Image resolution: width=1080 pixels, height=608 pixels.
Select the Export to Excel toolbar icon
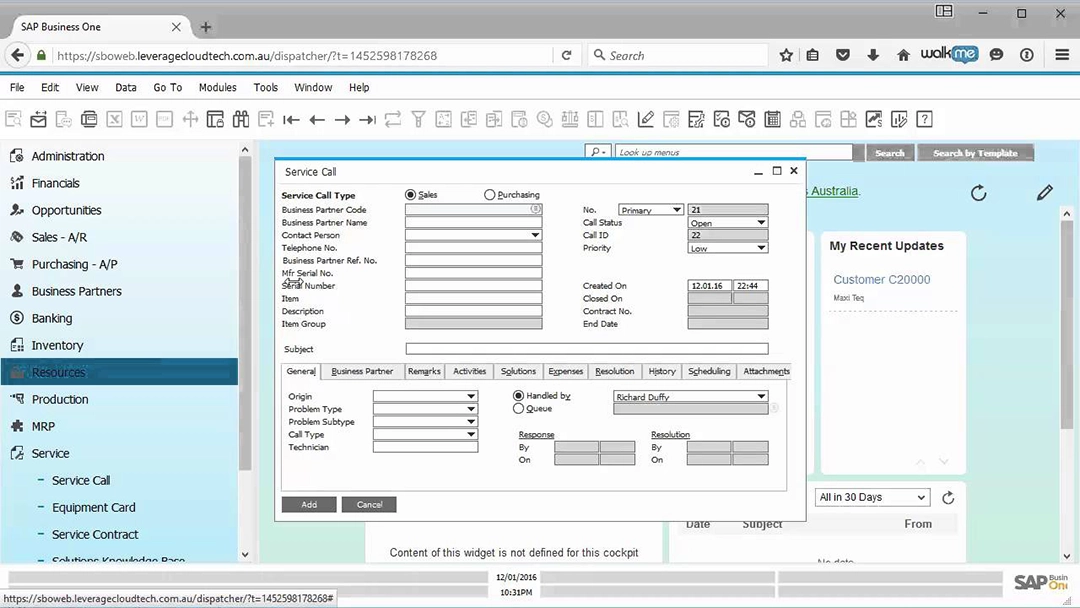pos(112,118)
